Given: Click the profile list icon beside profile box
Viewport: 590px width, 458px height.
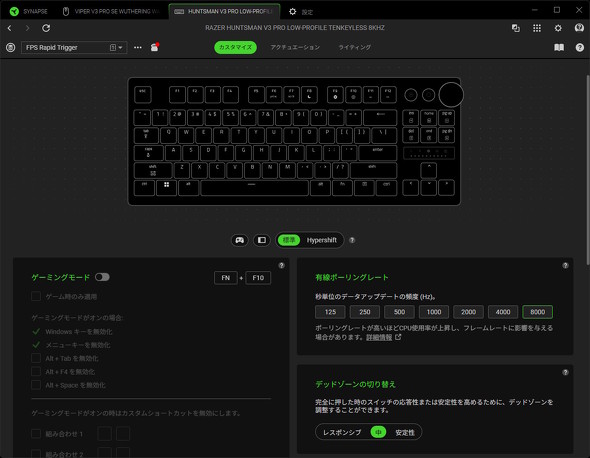Looking at the screenshot, I should [x=11, y=47].
